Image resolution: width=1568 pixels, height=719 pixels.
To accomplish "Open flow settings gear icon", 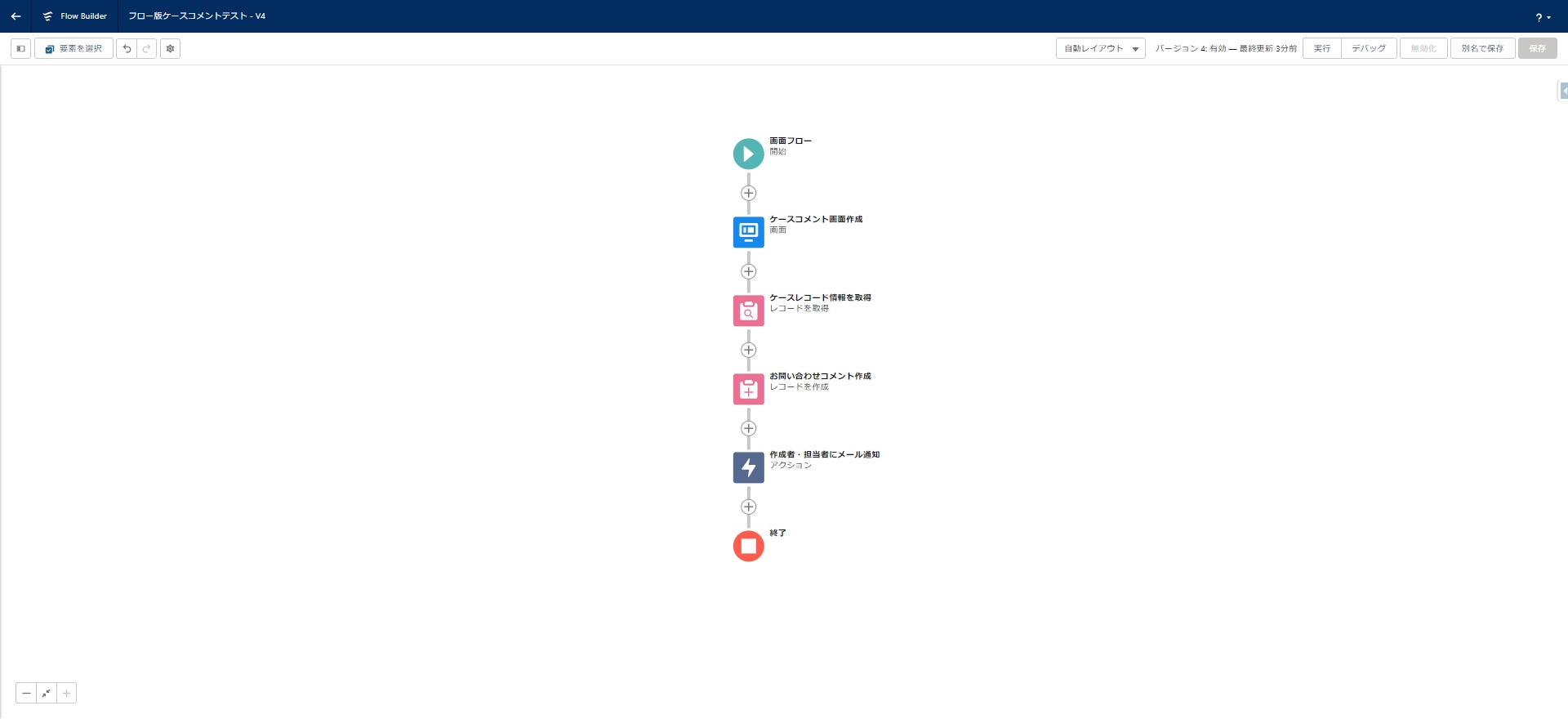I will [170, 49].
